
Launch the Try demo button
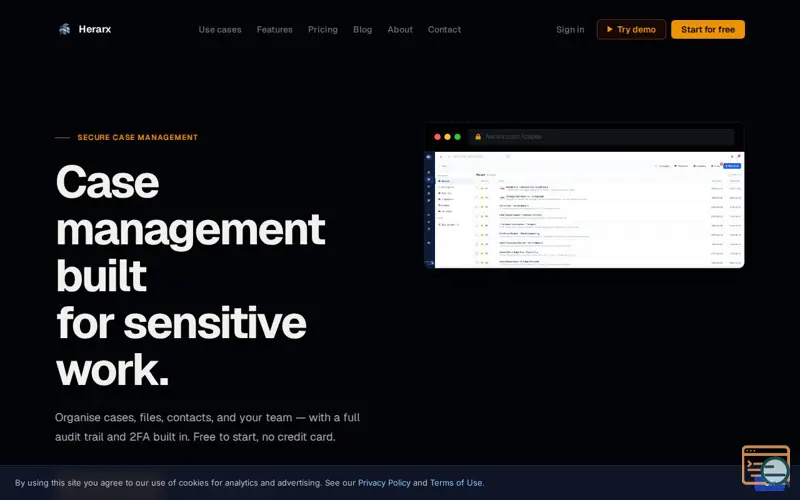click(631, 30)
